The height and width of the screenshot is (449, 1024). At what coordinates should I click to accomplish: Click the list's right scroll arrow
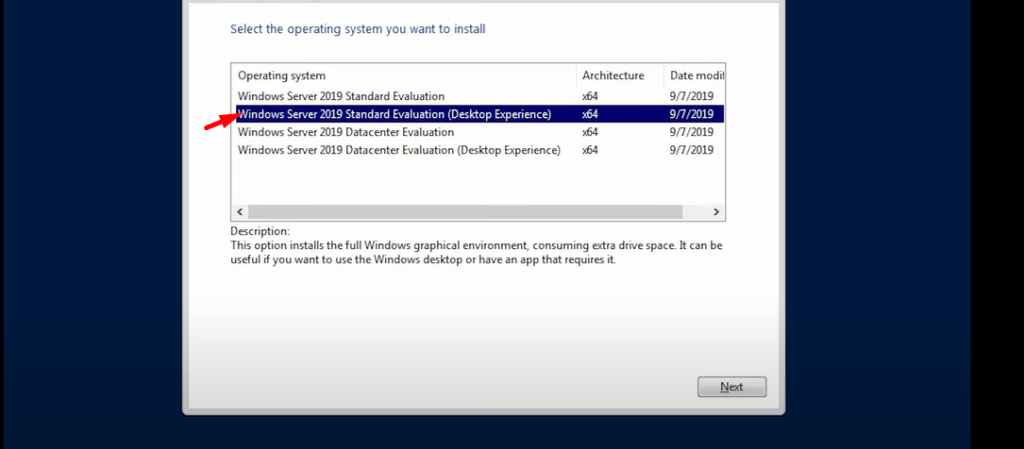pos(716,212)
